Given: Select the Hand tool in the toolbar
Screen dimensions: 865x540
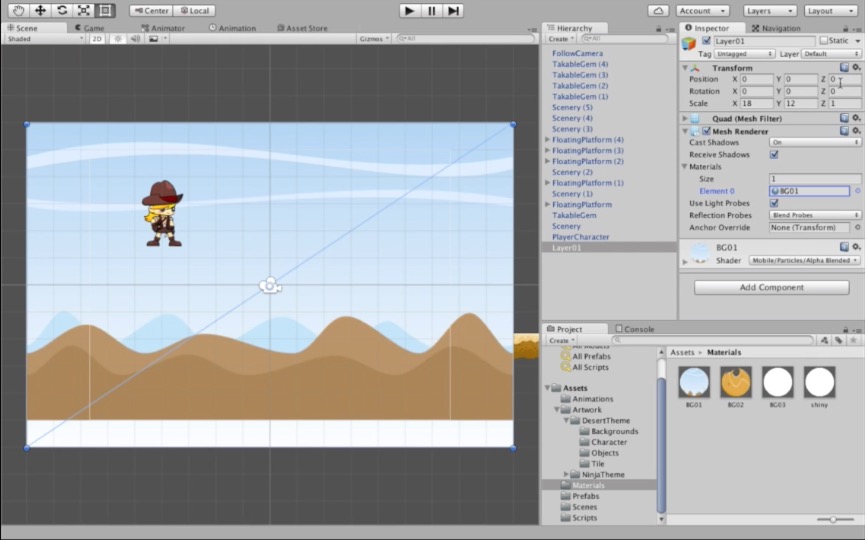Looking at the screenshot, I should (18, 10).
